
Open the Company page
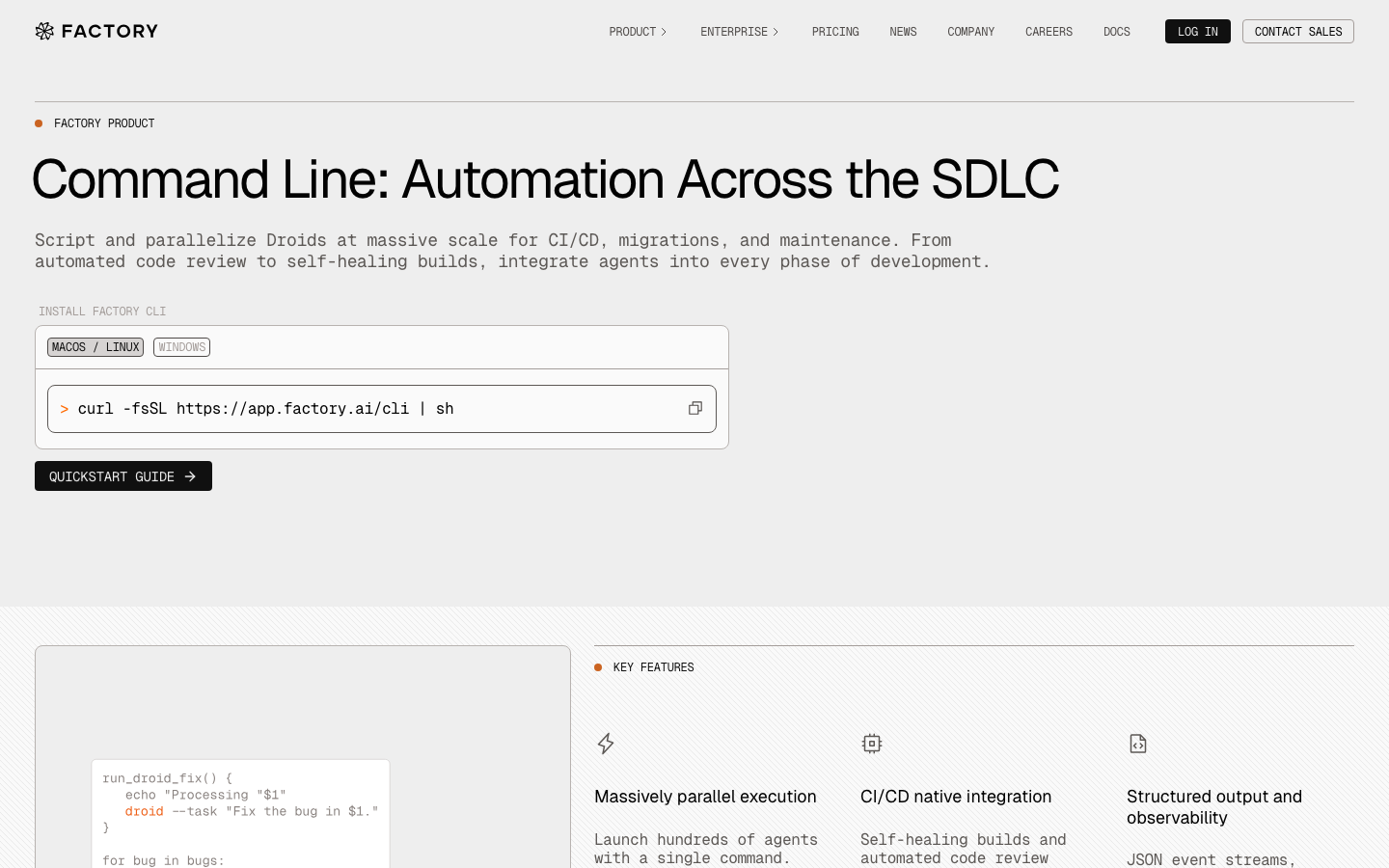(x=970, y=32)
